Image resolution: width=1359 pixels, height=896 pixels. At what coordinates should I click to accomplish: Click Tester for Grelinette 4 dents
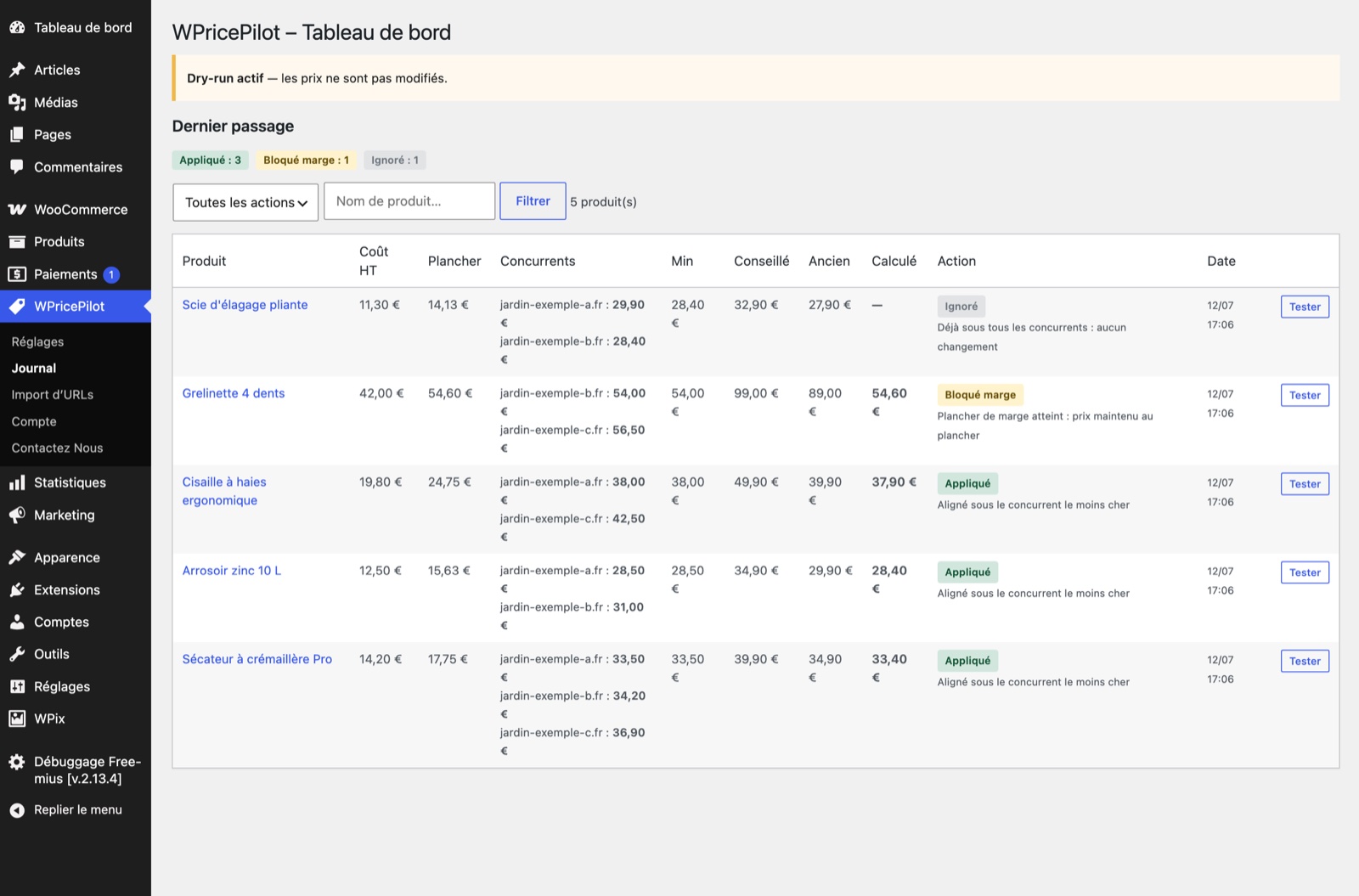coord(1305,395)
